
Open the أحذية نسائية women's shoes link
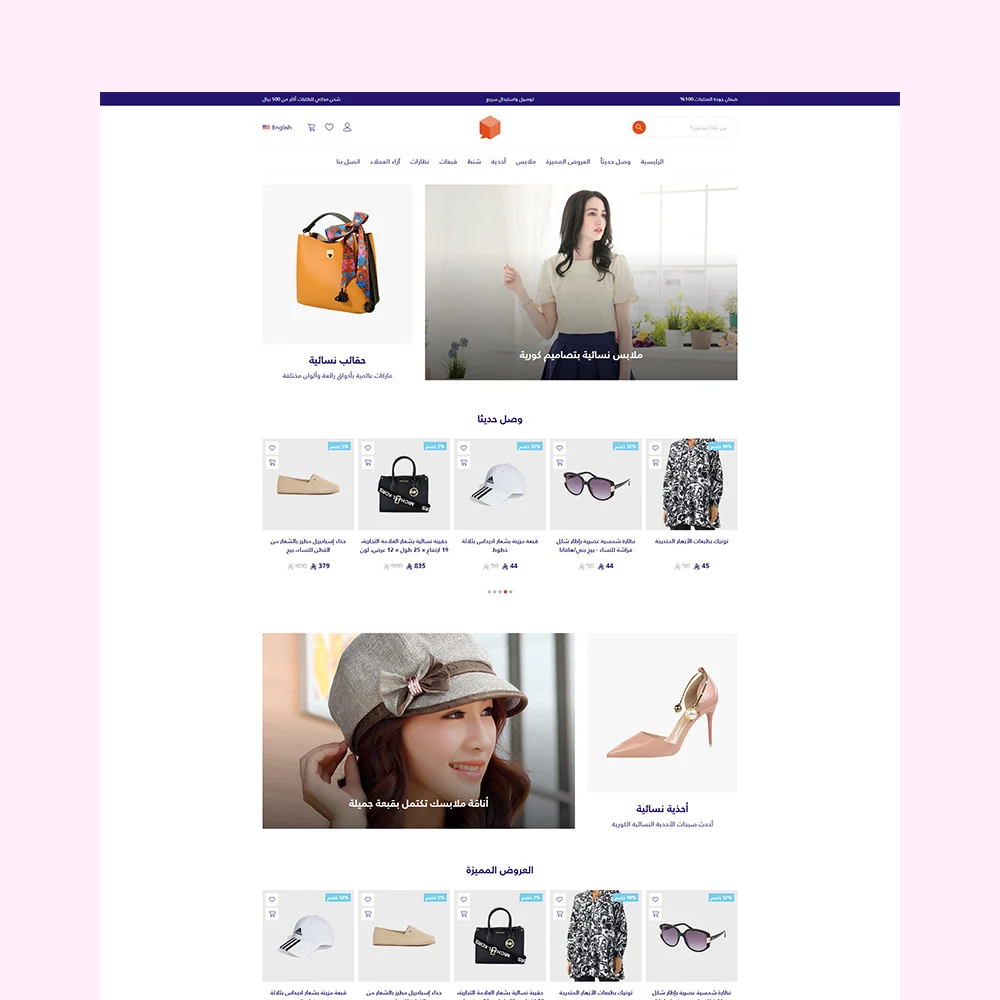(662, 809)
